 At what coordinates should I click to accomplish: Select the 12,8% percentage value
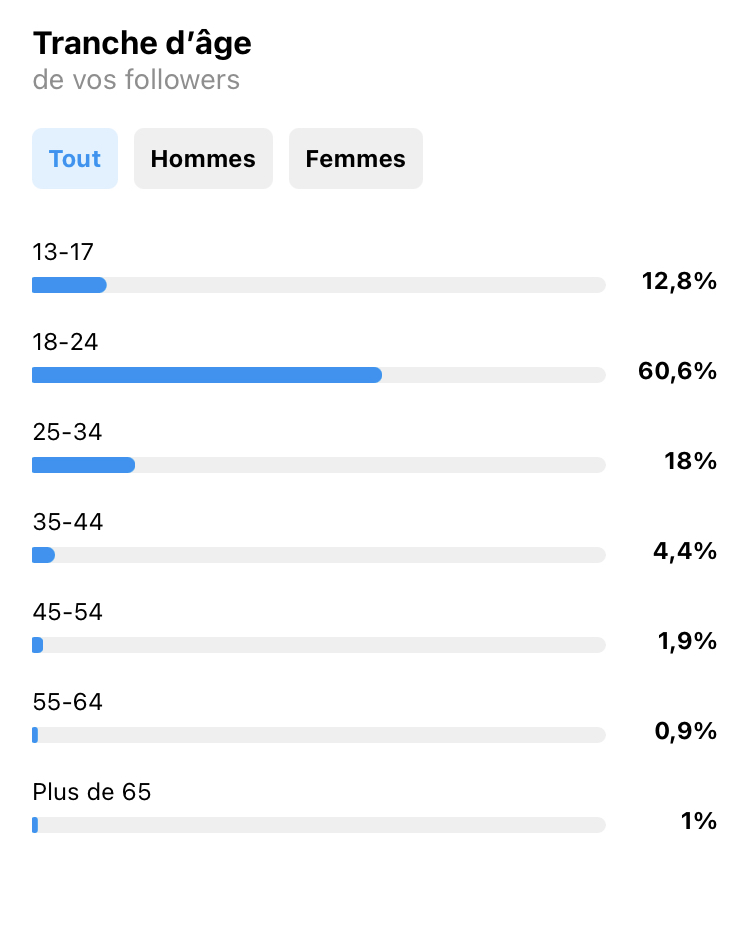[679, 281]
